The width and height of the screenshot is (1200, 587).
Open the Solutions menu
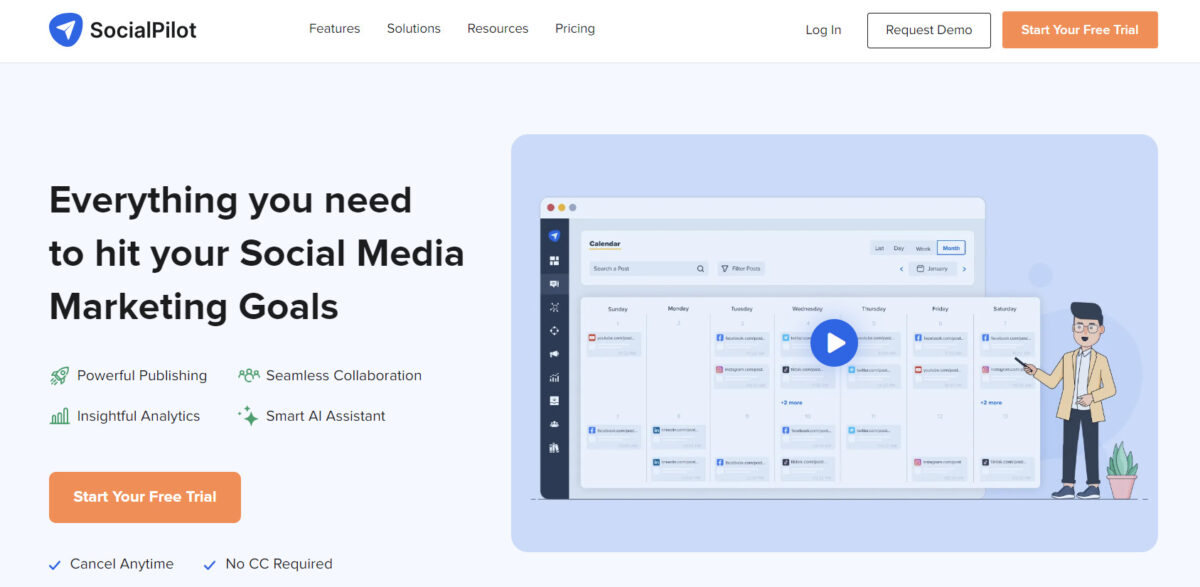click(x=414, y=29)
